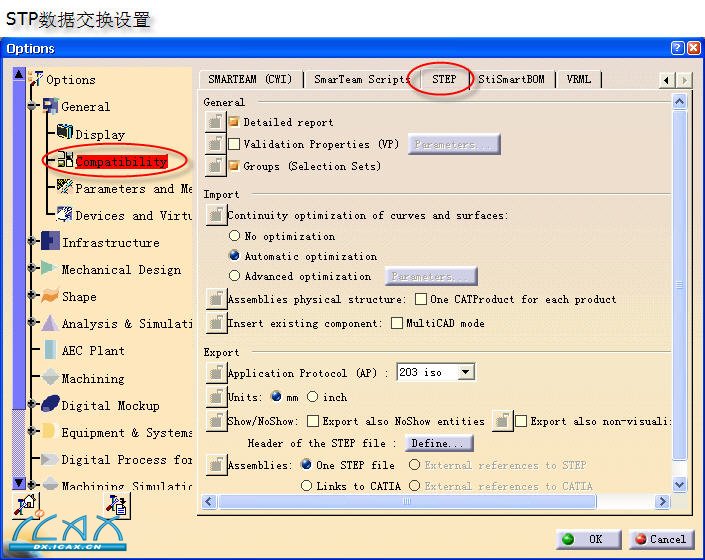The height and width of the screenshot is (560, 705).
Task: Click lock icon beside Insert existing component
Action: (216, 323)
